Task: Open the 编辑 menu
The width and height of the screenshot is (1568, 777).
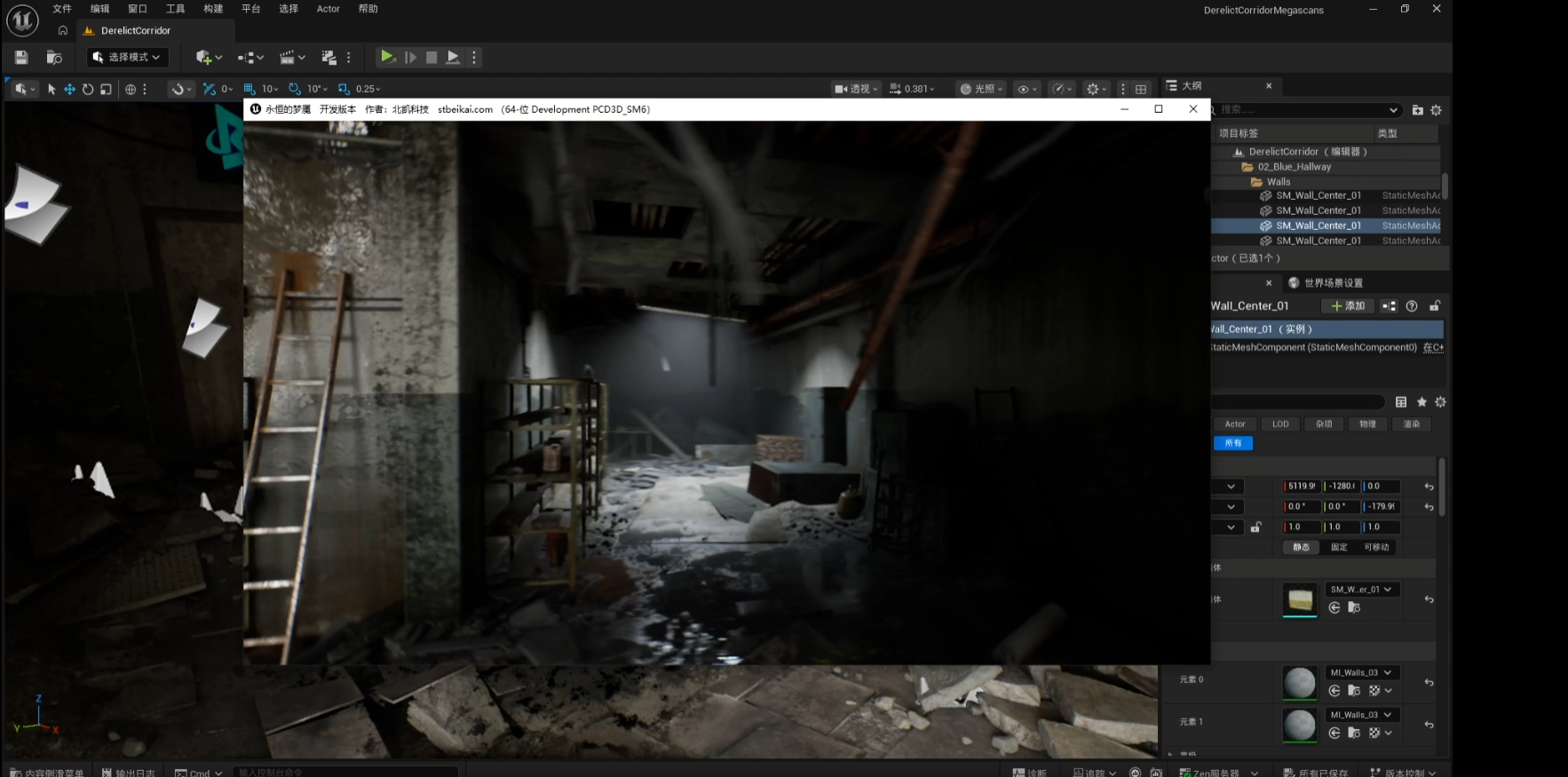Action: (x=99, y=9)
